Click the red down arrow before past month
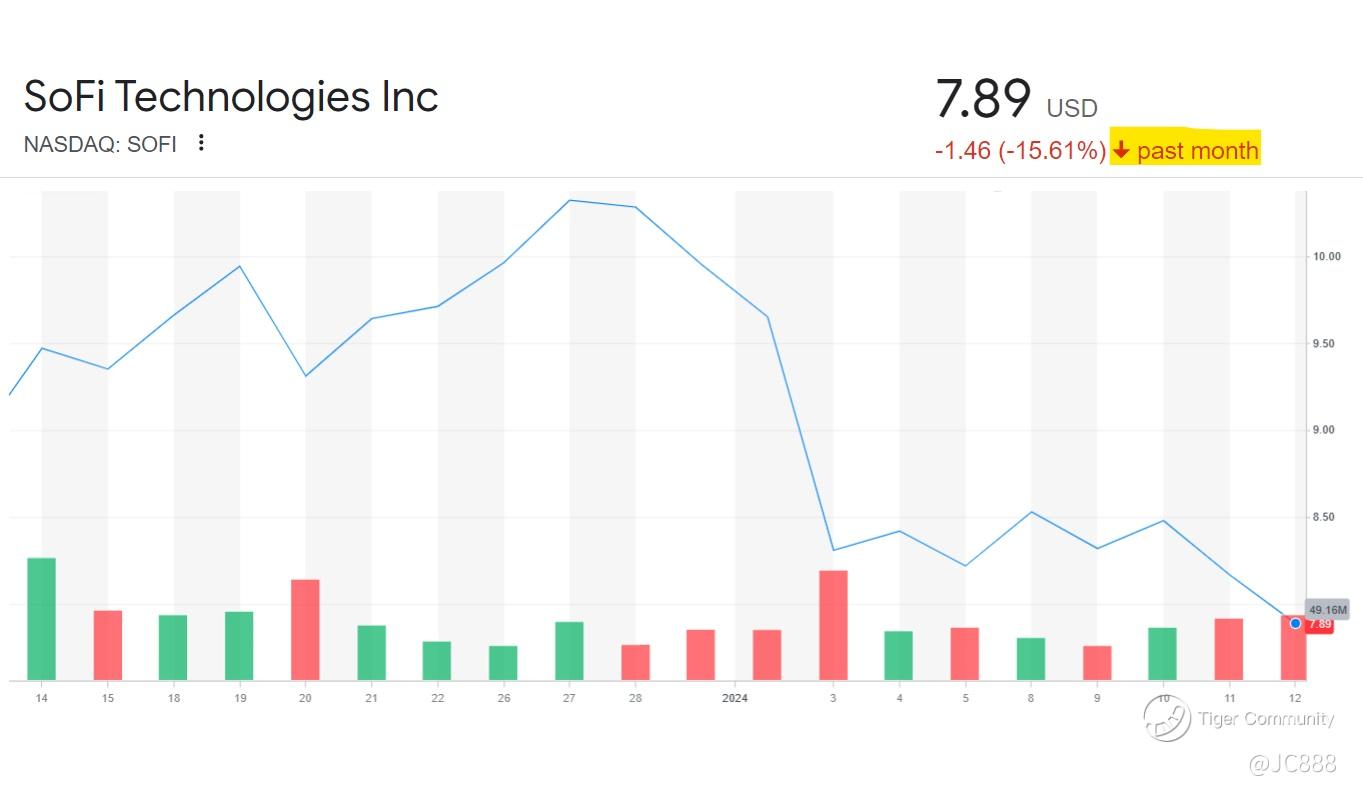 click(x=1121, y=150)
